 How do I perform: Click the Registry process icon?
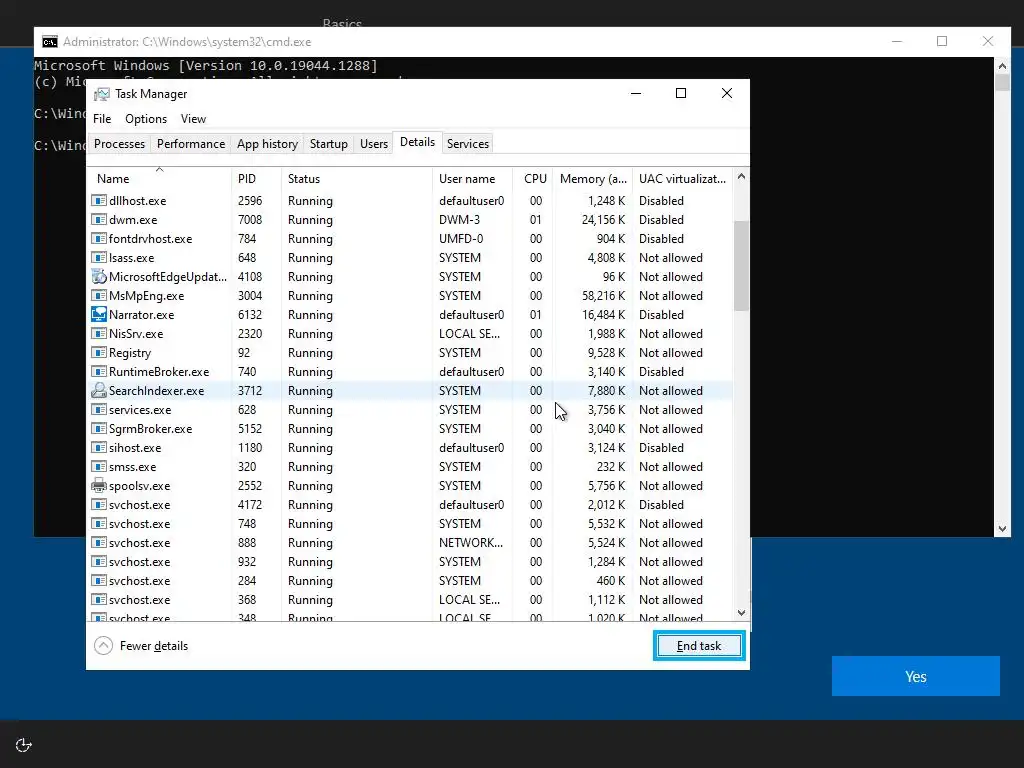pyautogui.click(x=99, y=352)
